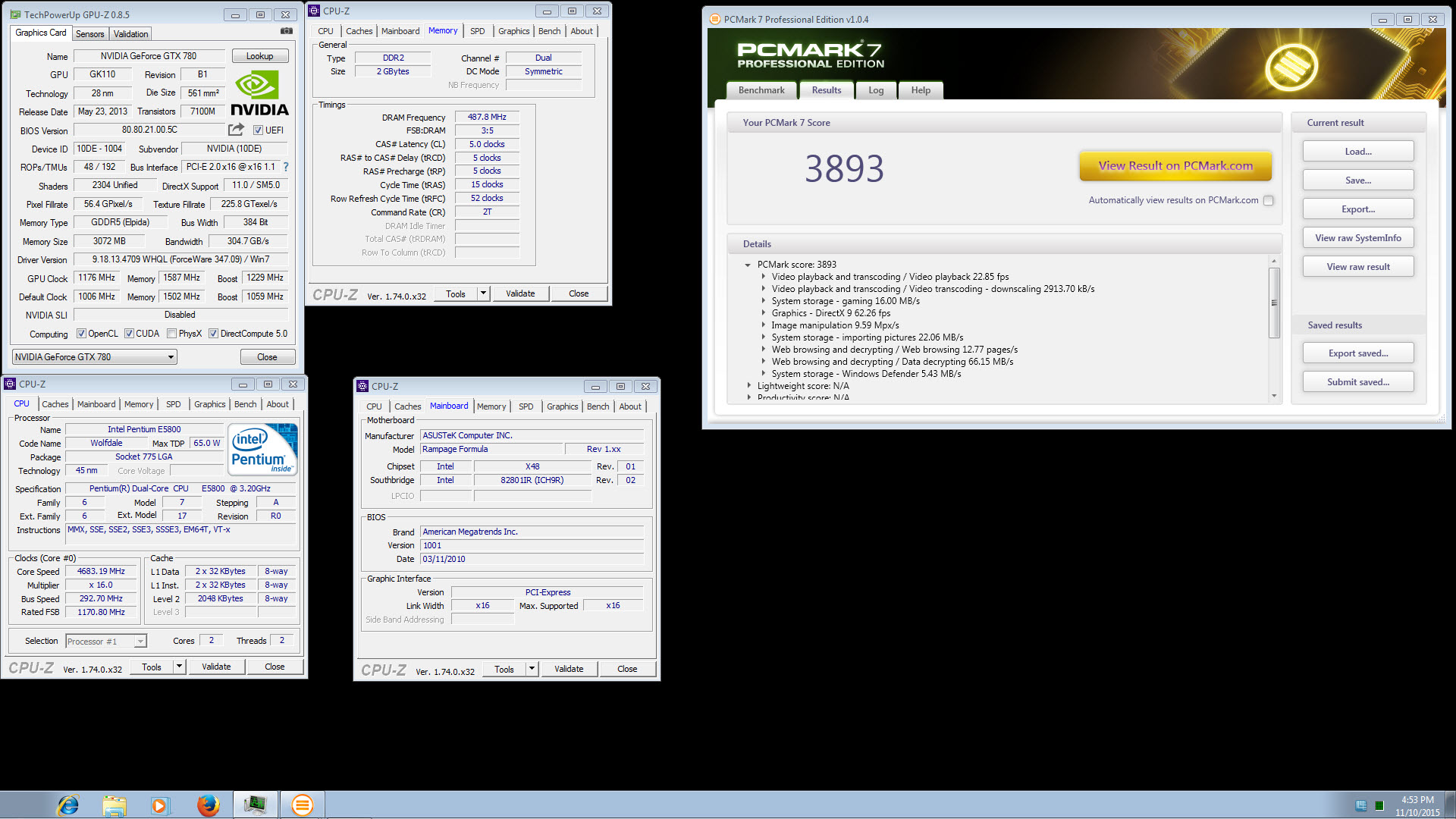The height and width of the screenshot is (819, 1456).
Task: Click the green tray icon near clock
Action: (x=1379, y=805)
